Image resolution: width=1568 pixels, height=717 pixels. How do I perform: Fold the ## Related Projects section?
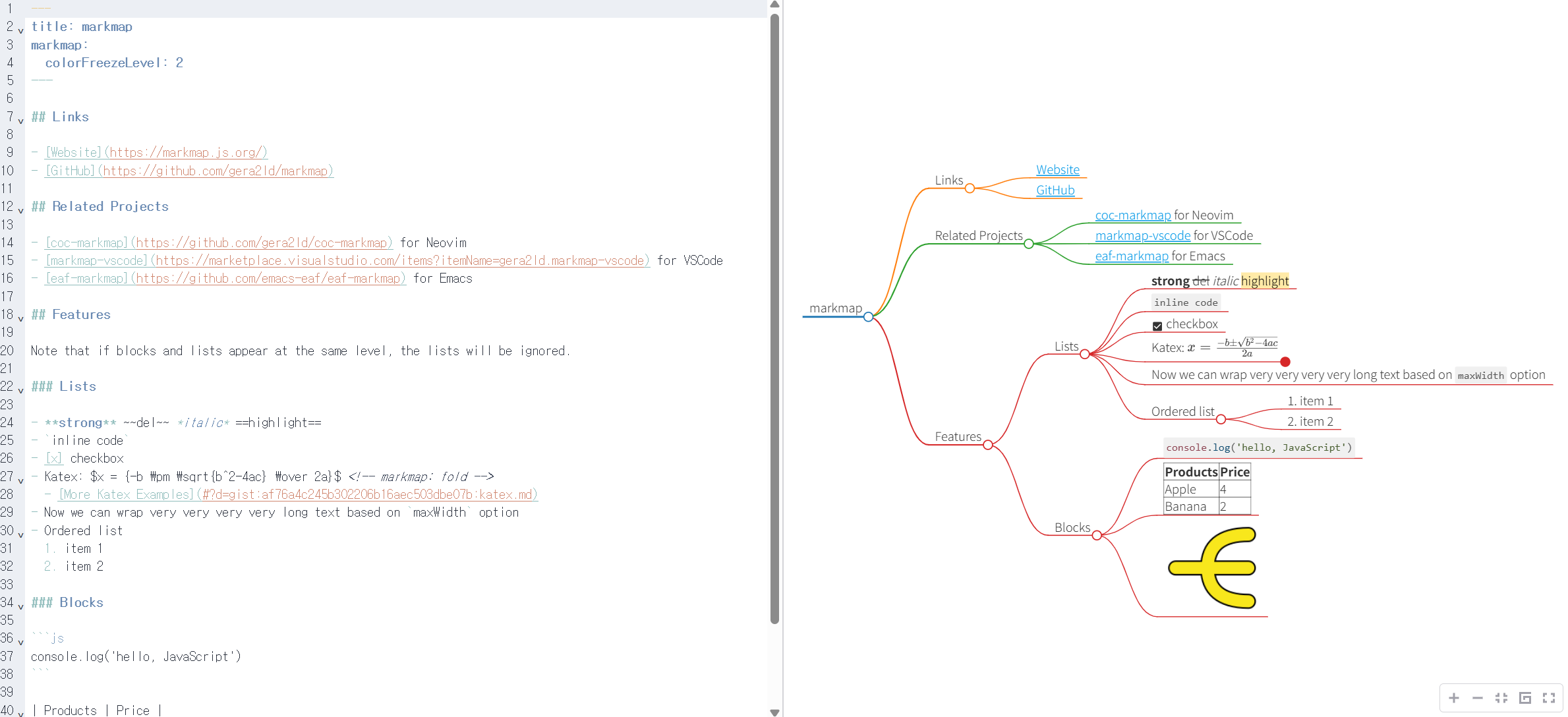pyautogui.click(x=21, y=210)
